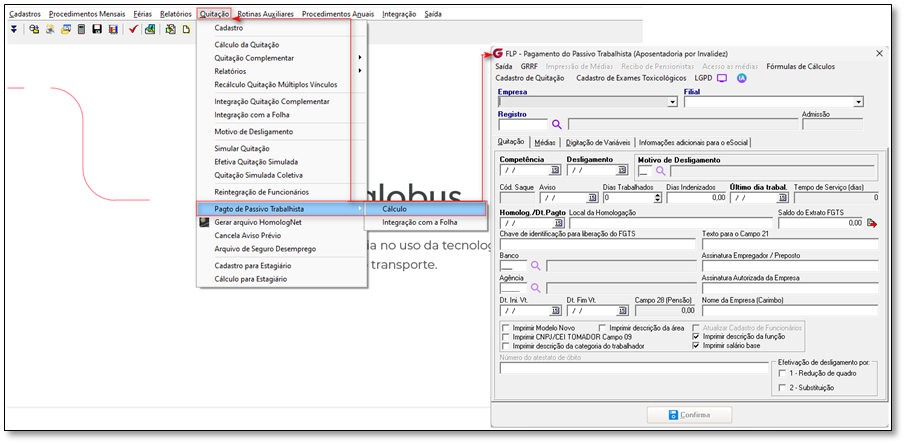Expand Quitação Complementar submenu

pos(360,58)
